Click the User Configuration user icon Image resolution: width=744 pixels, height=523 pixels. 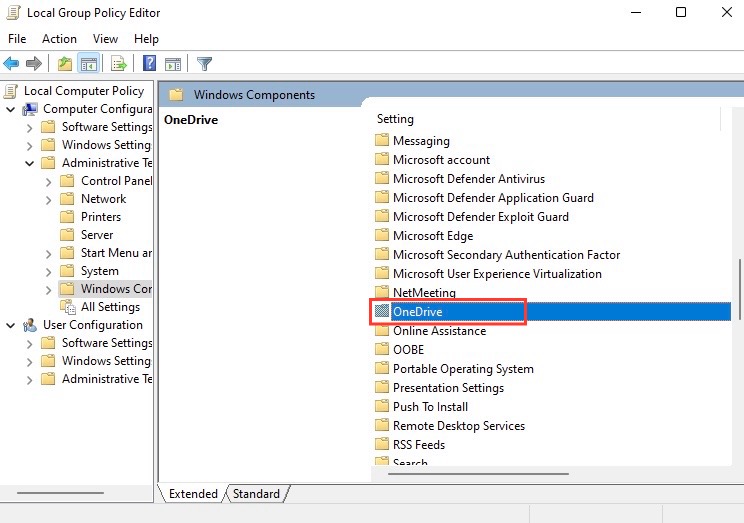point(30,325)
